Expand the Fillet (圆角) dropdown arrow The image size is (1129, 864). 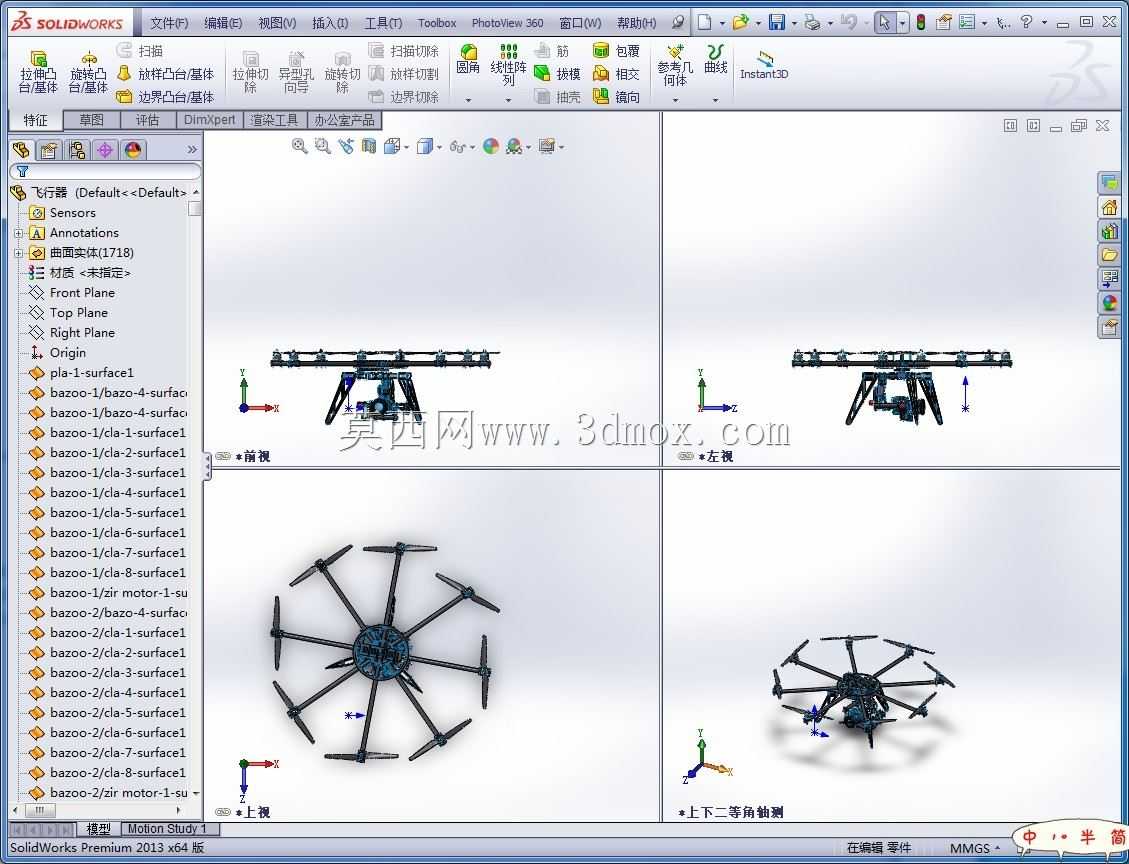[468, 100]
